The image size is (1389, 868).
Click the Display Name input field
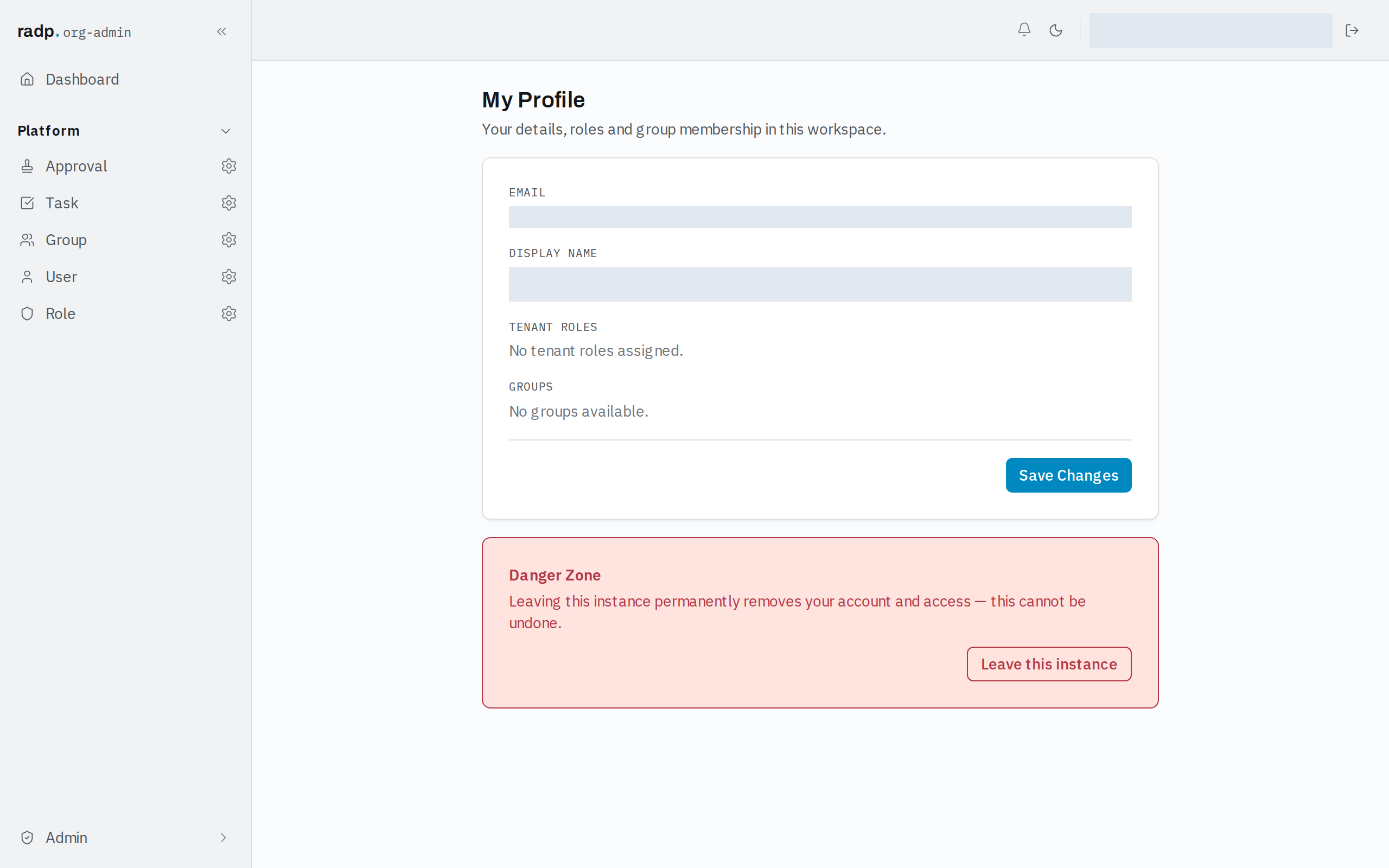click(x=820, y=284)
